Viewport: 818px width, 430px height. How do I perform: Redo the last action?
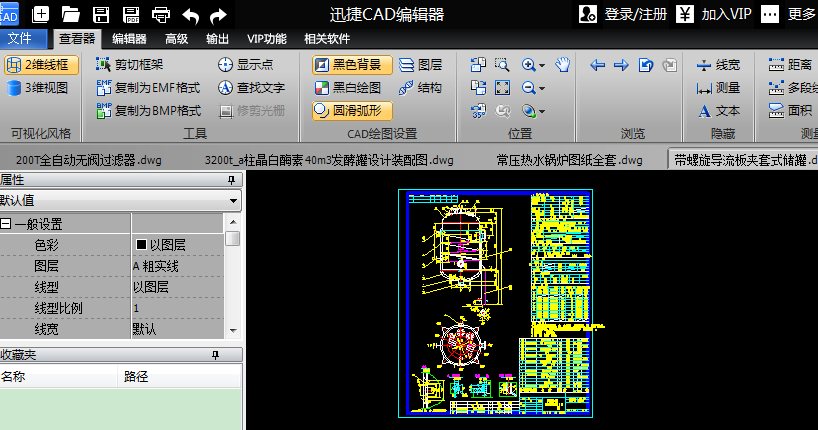tap(218, 16)
